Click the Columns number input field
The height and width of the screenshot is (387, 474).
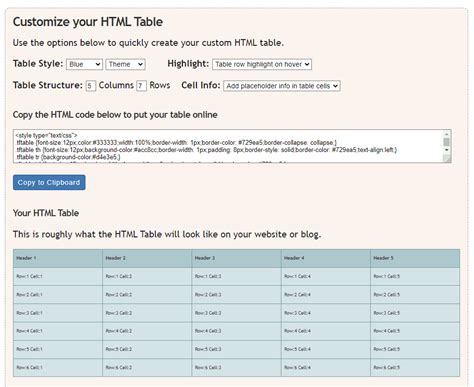[x=90, y=86]
